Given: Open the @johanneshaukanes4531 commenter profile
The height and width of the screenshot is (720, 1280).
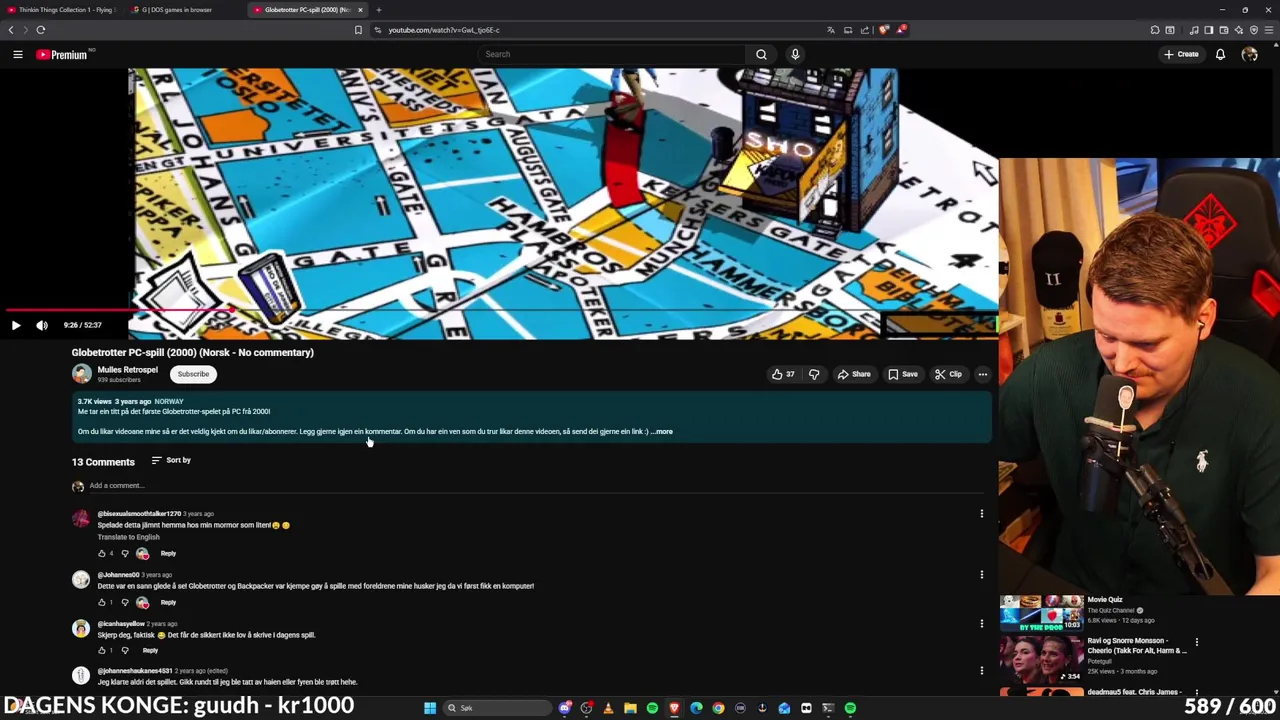Looking at the screenshot, I should (x=135, y=671).
